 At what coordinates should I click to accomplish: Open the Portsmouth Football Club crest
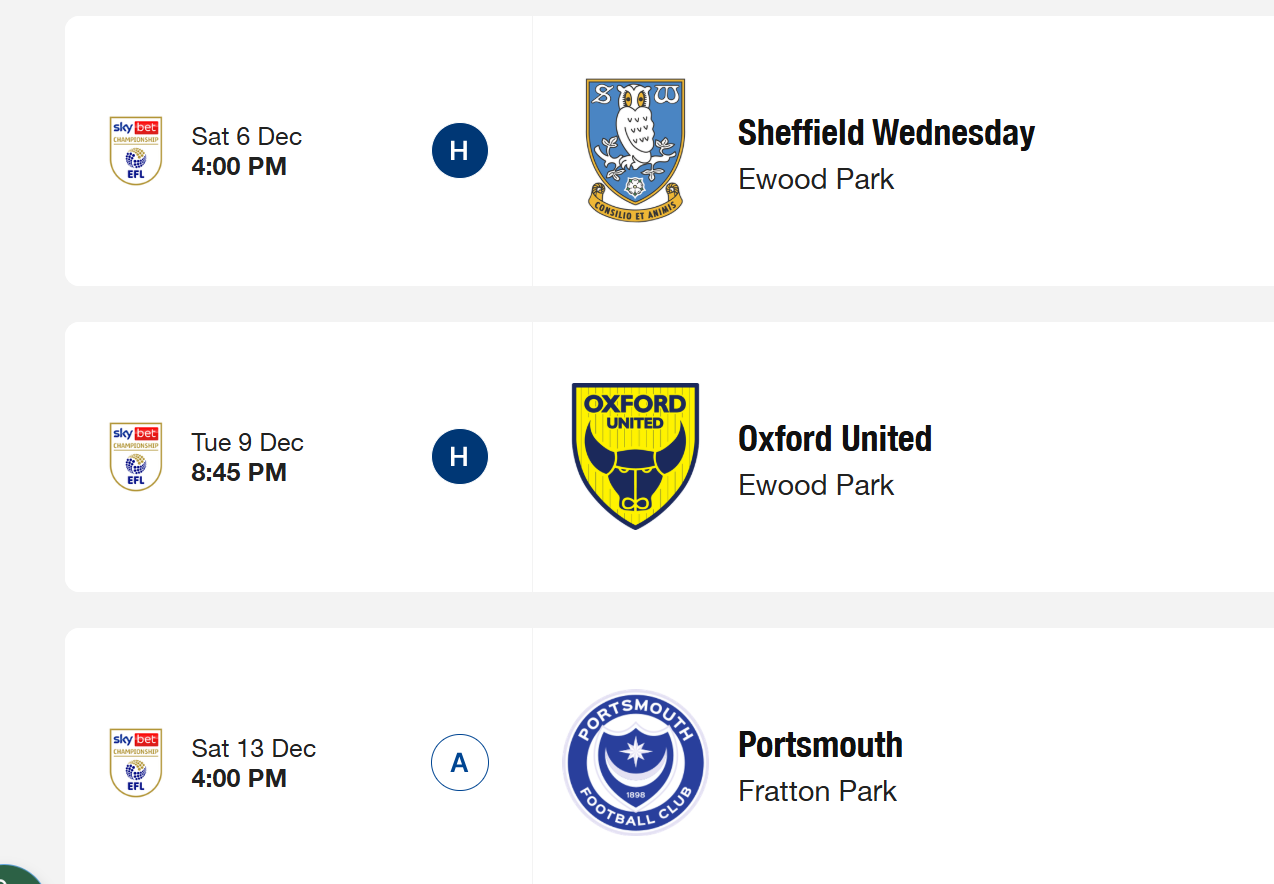coord(635,762)
